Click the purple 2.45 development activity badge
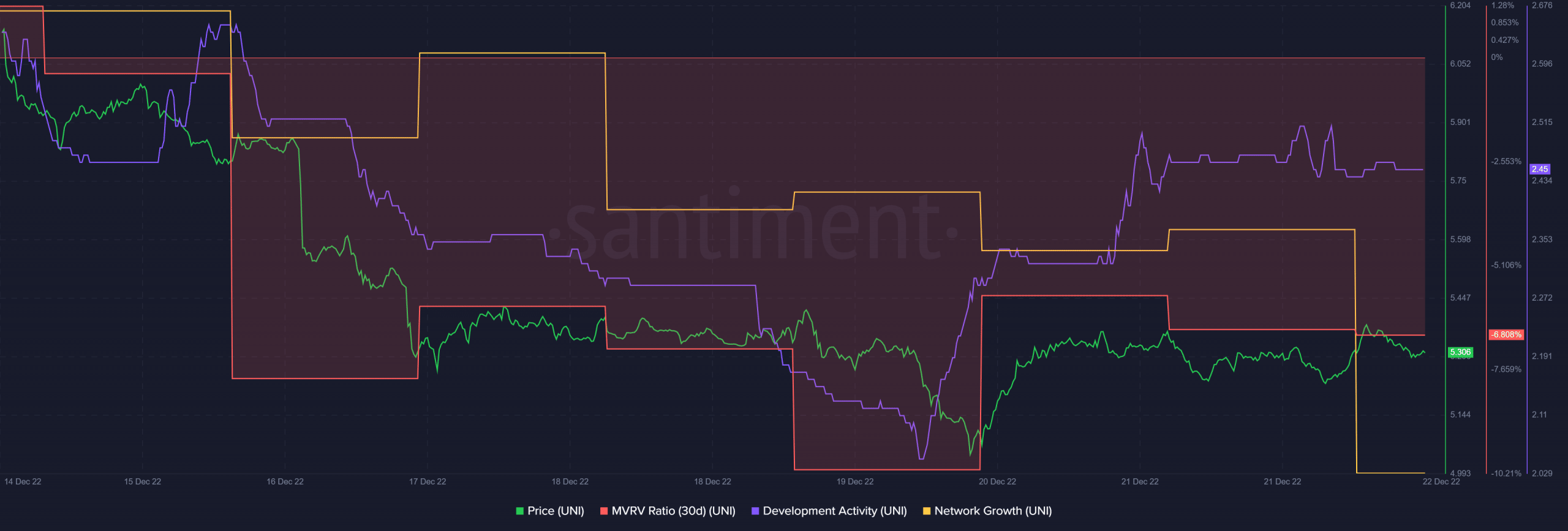Viewport: 1568px width, 531px height. pos(1540,169)
